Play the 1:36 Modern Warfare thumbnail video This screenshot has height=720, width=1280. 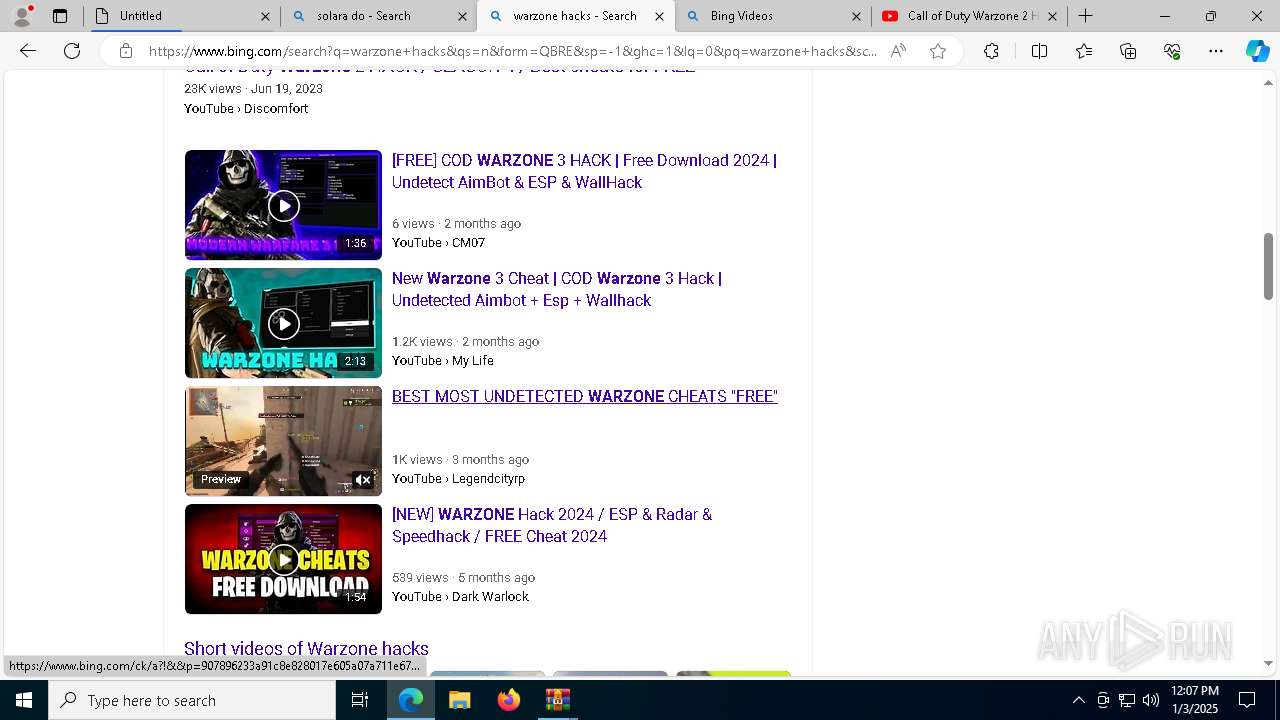tap(283, 205)
